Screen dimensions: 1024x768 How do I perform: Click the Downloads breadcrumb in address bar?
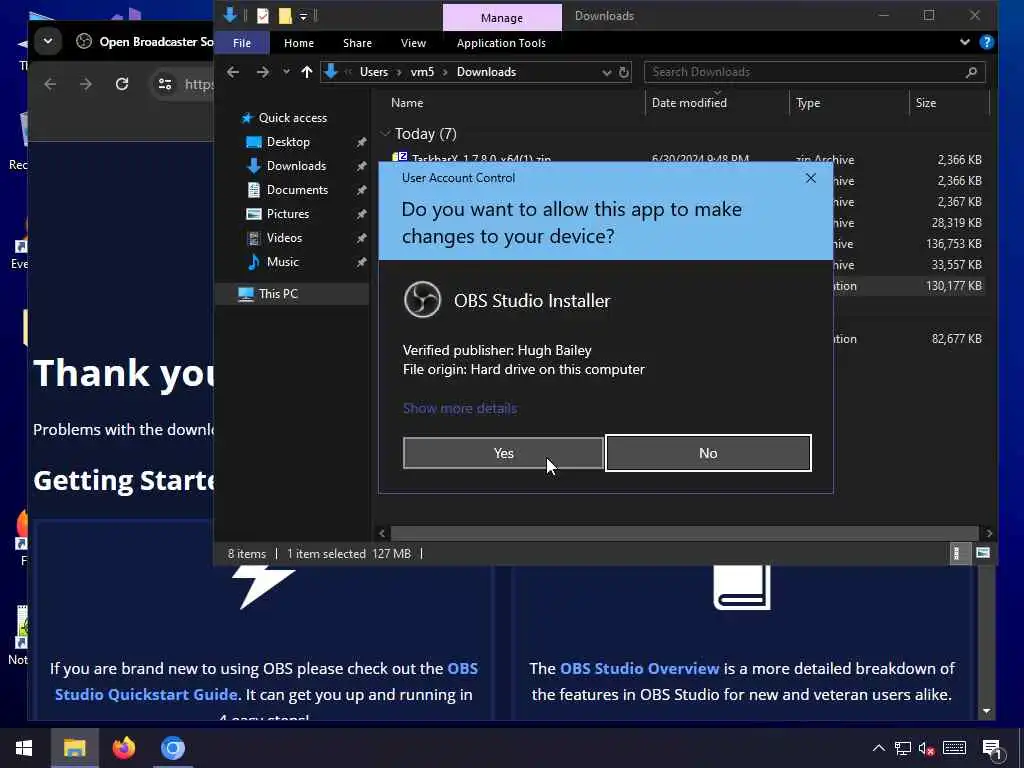click(486, 72)
